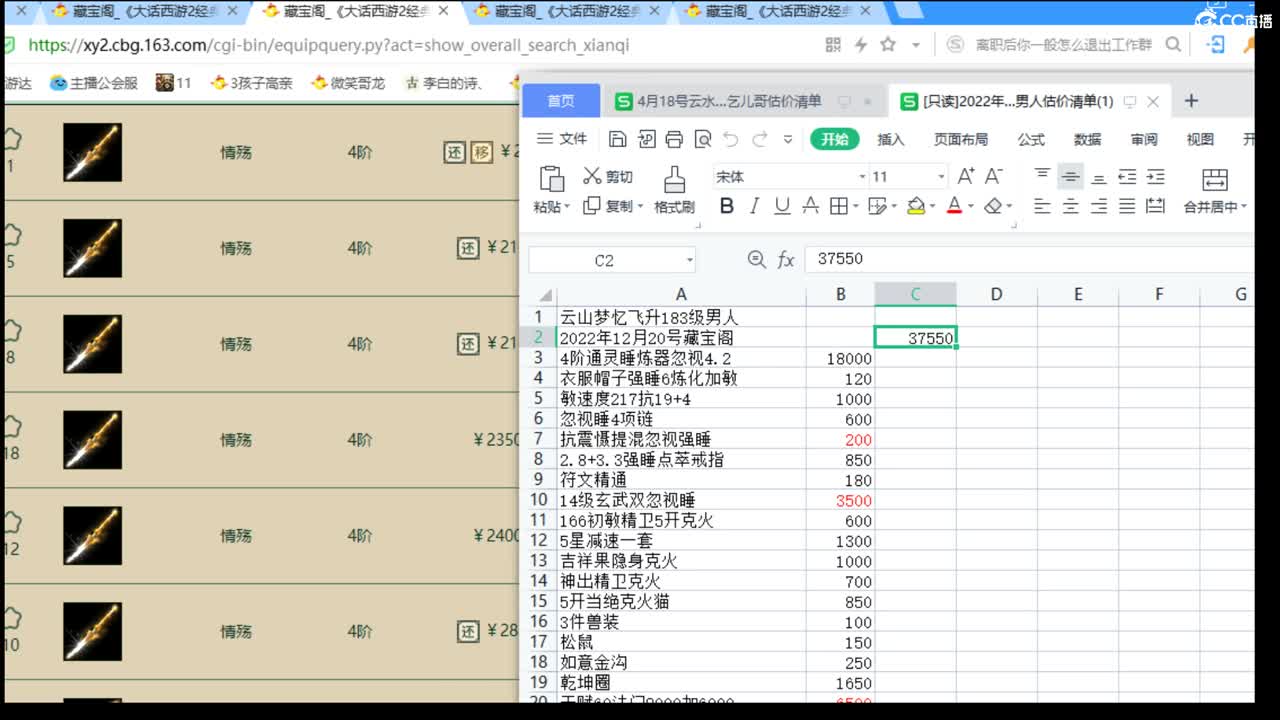Click the Undo arrow in WPS
Screen dimensions: 1280x720
pos(731,139)
